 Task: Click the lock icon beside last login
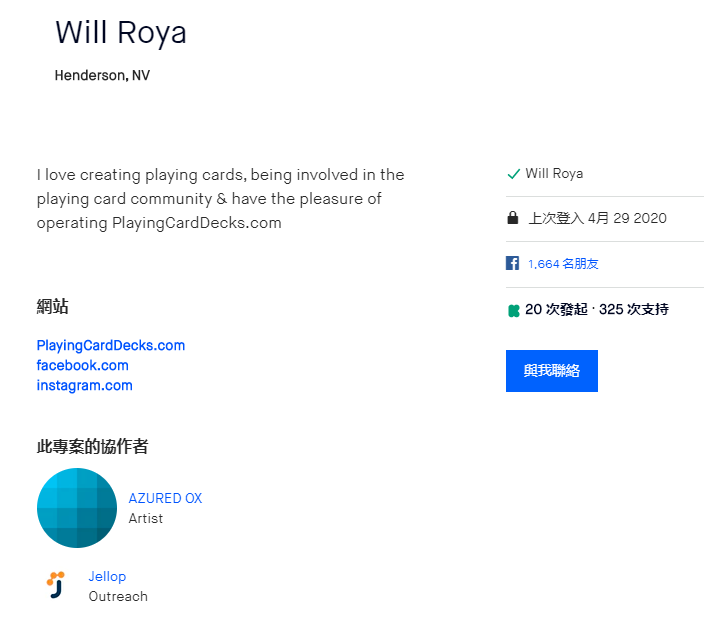pyautogui.click(x=513, y=218)
